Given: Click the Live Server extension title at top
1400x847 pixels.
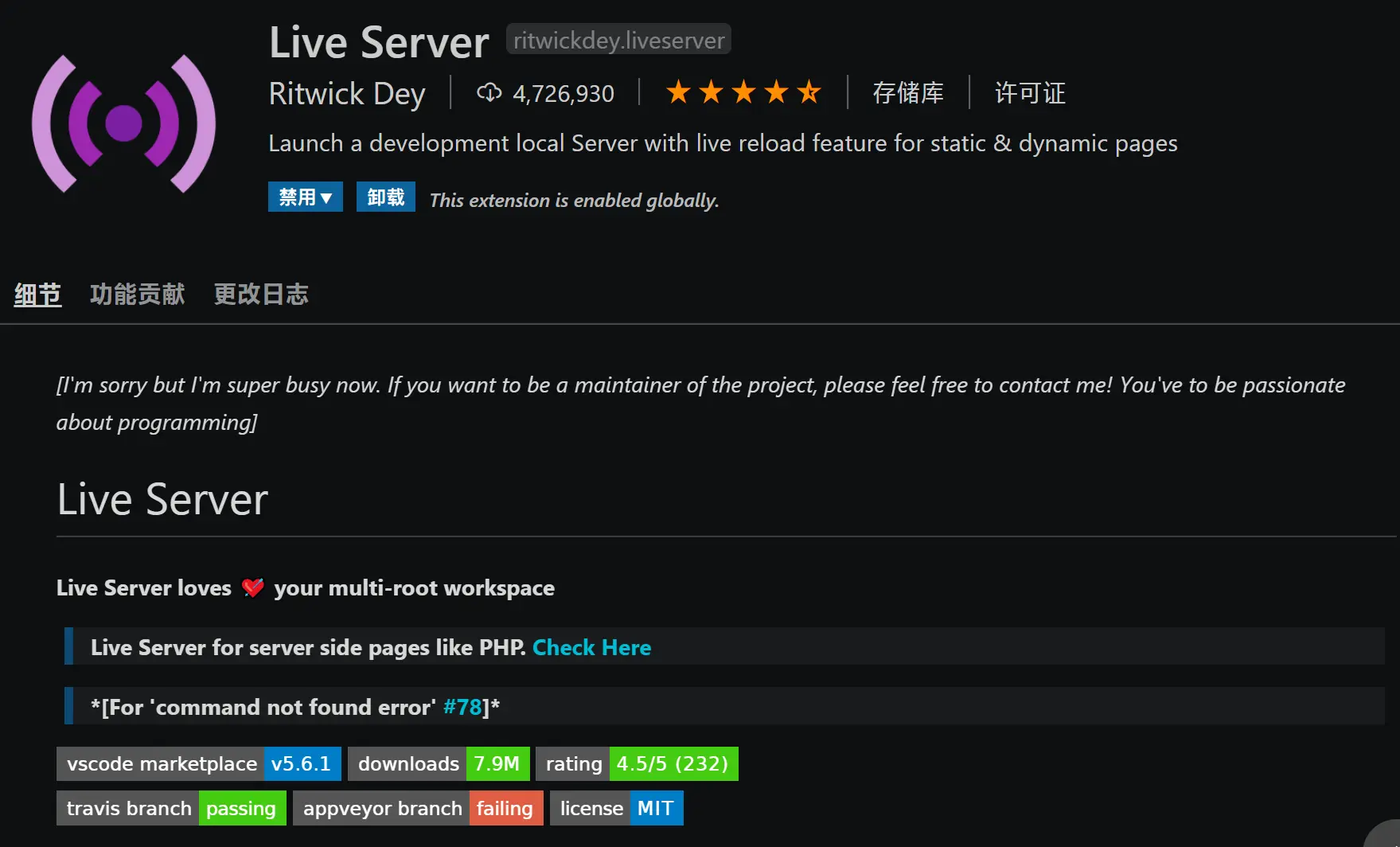Looking at the screenshot, I should coord(379,42).
